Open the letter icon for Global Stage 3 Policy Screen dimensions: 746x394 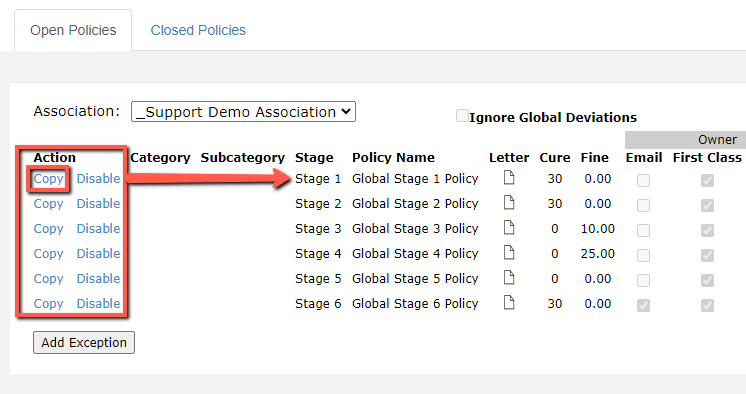tap(509, 227)
